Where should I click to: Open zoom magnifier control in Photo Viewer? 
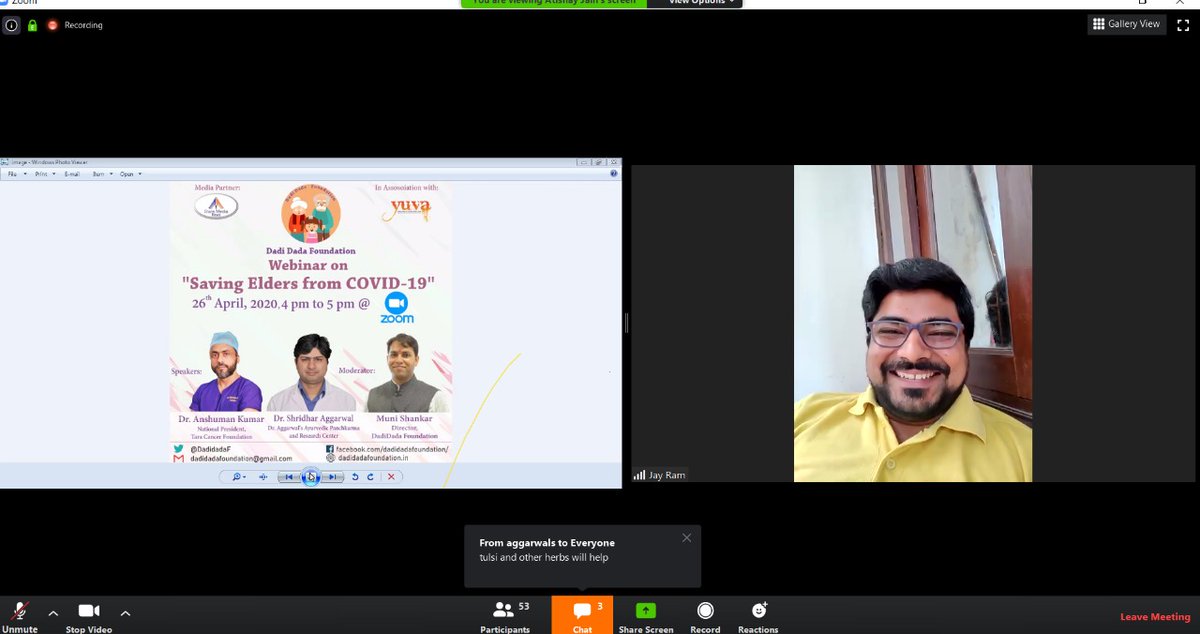(x=239, y=477)
